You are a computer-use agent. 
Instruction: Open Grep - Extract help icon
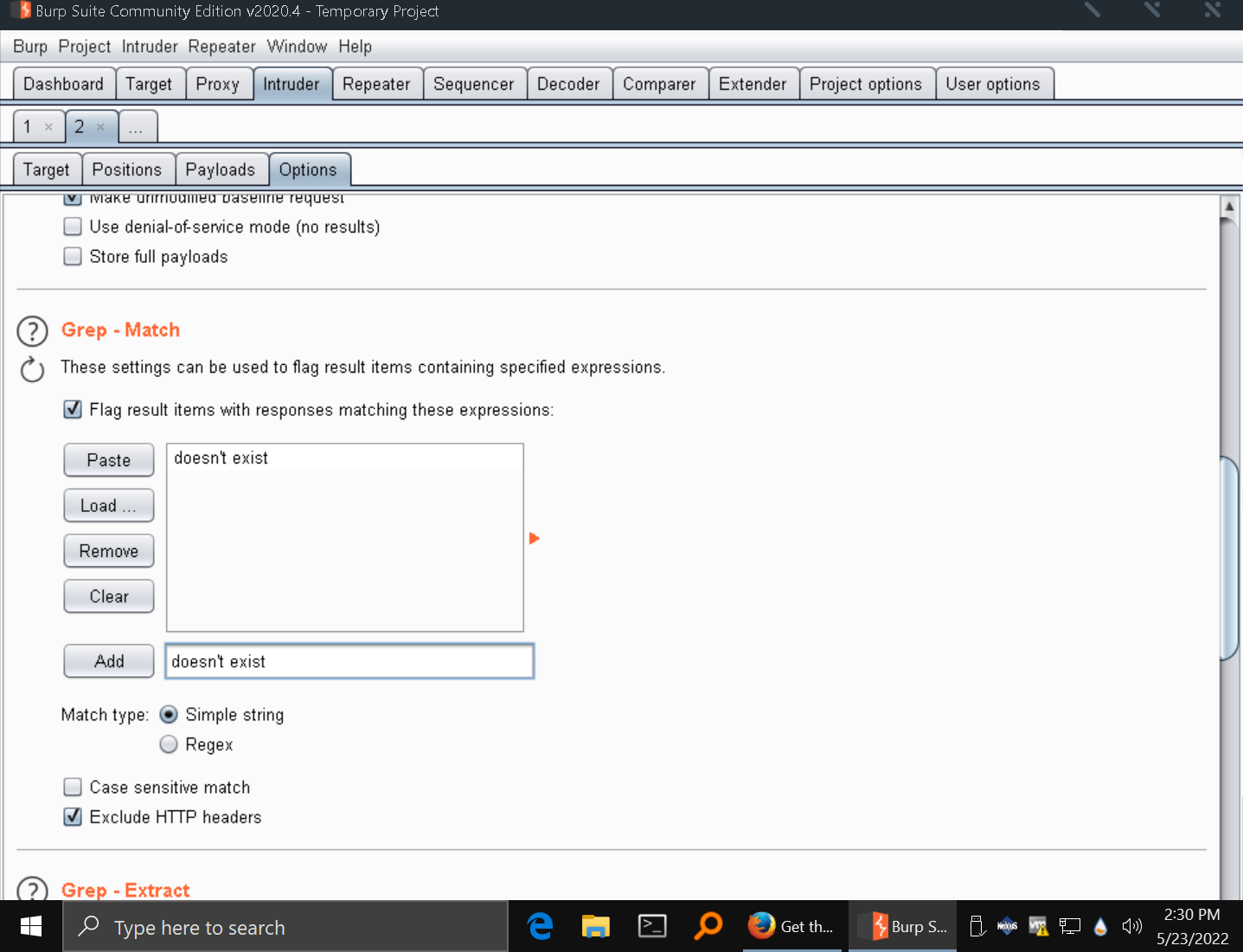(33, 889)
